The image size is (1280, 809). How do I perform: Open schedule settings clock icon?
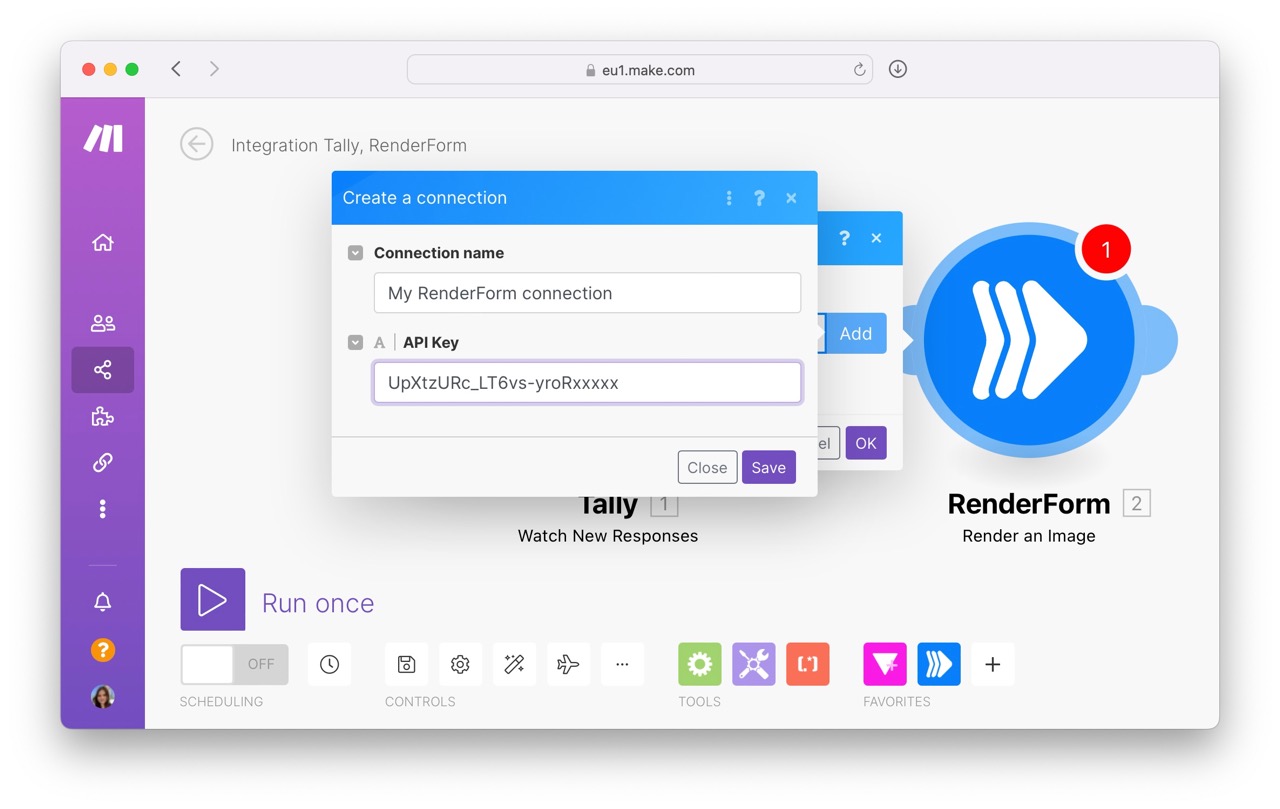pos(329,664)
